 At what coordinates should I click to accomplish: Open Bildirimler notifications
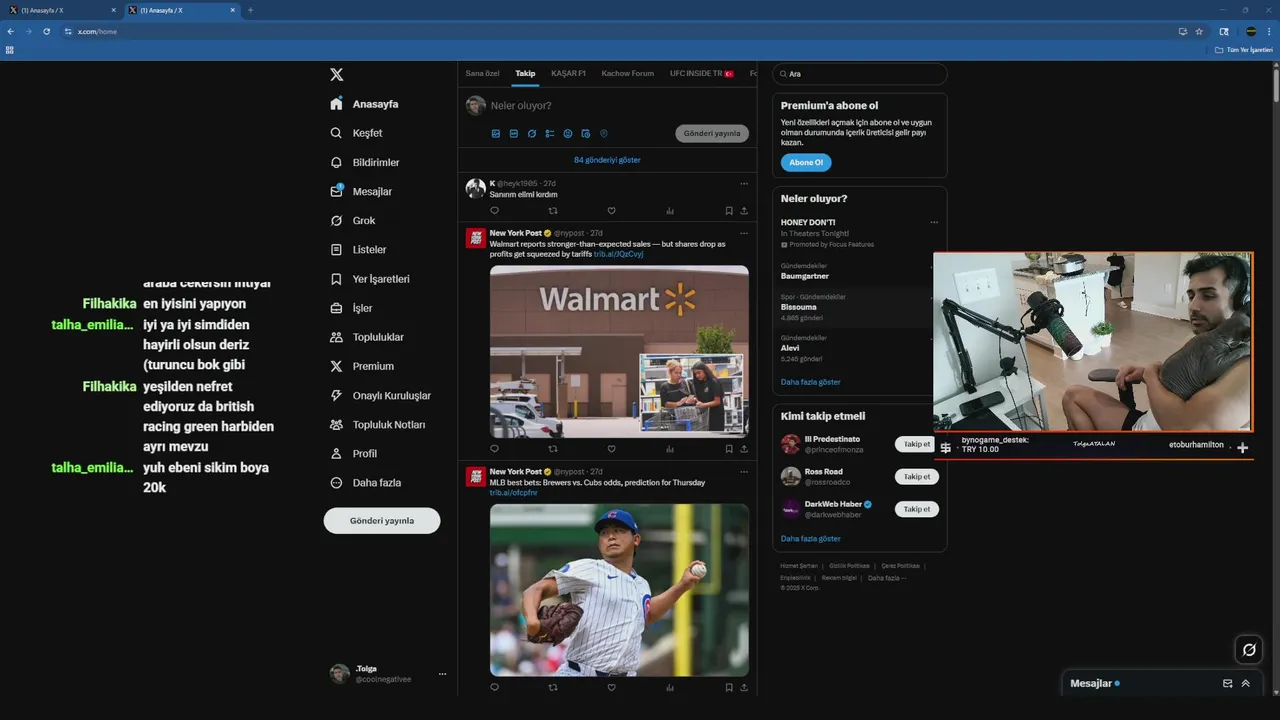coord(364,162)
